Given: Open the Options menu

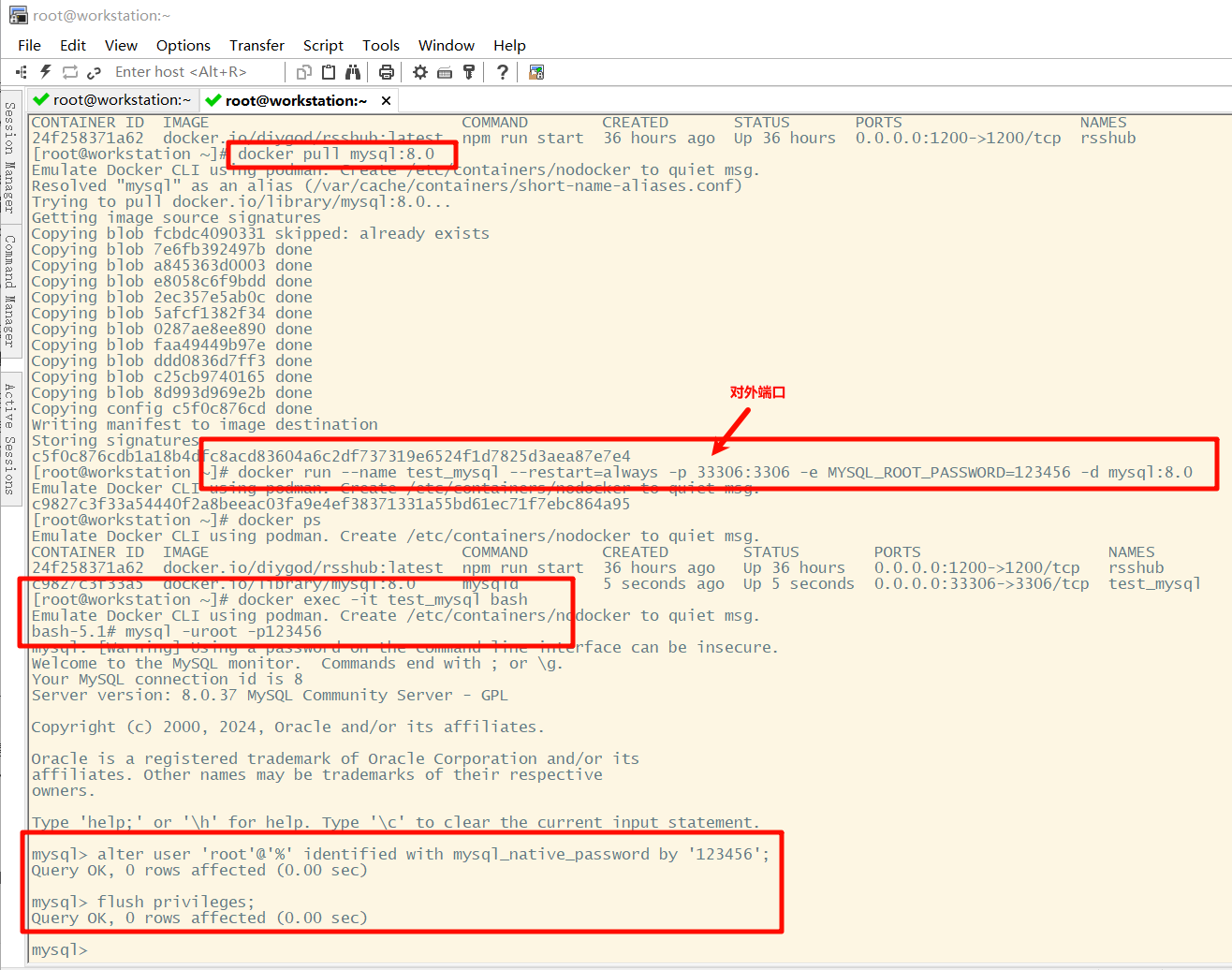Looking at the screenshot, I should pyautogui.click(x=183, y=45).
